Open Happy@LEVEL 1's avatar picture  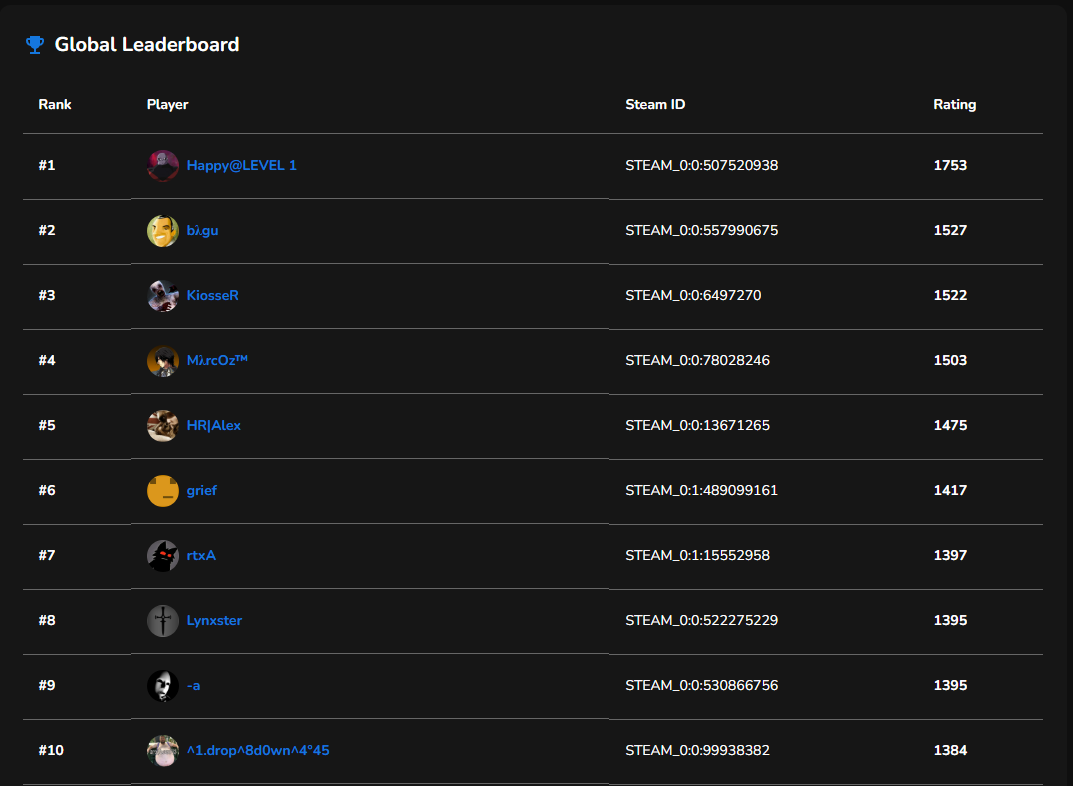(162, 165)
